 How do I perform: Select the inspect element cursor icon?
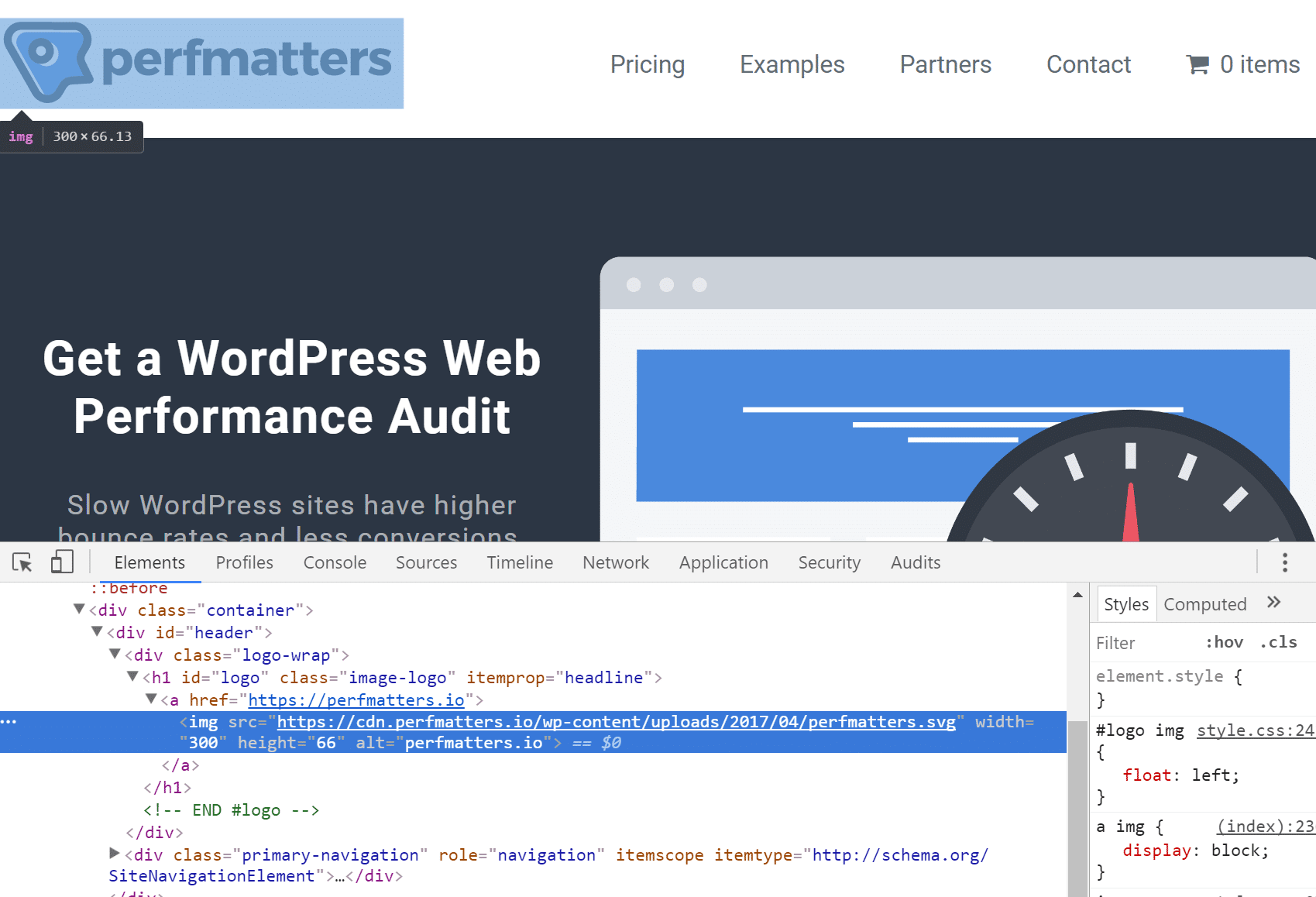click(x=22, y=562)
